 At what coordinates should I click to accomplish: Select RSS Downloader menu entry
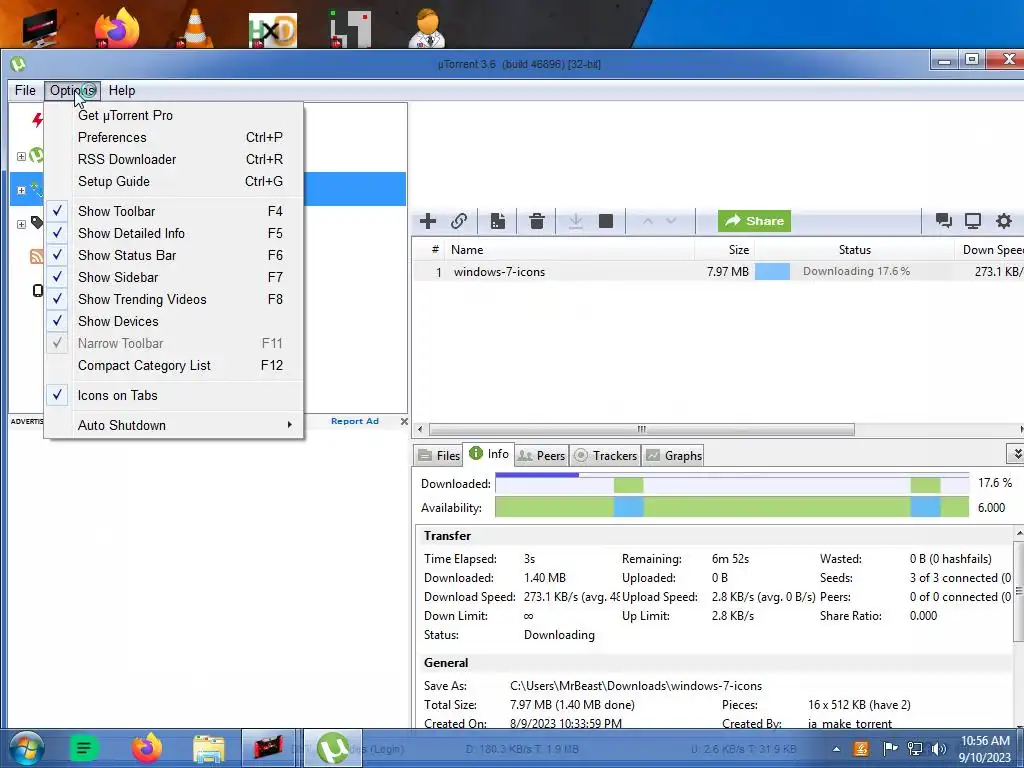[174, 159]
